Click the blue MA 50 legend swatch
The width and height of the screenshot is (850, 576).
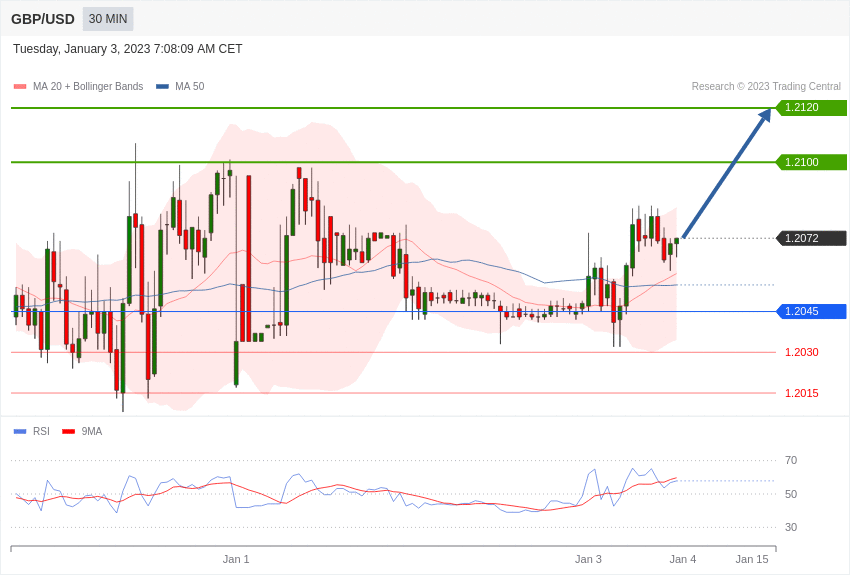(x=162, y=87)
